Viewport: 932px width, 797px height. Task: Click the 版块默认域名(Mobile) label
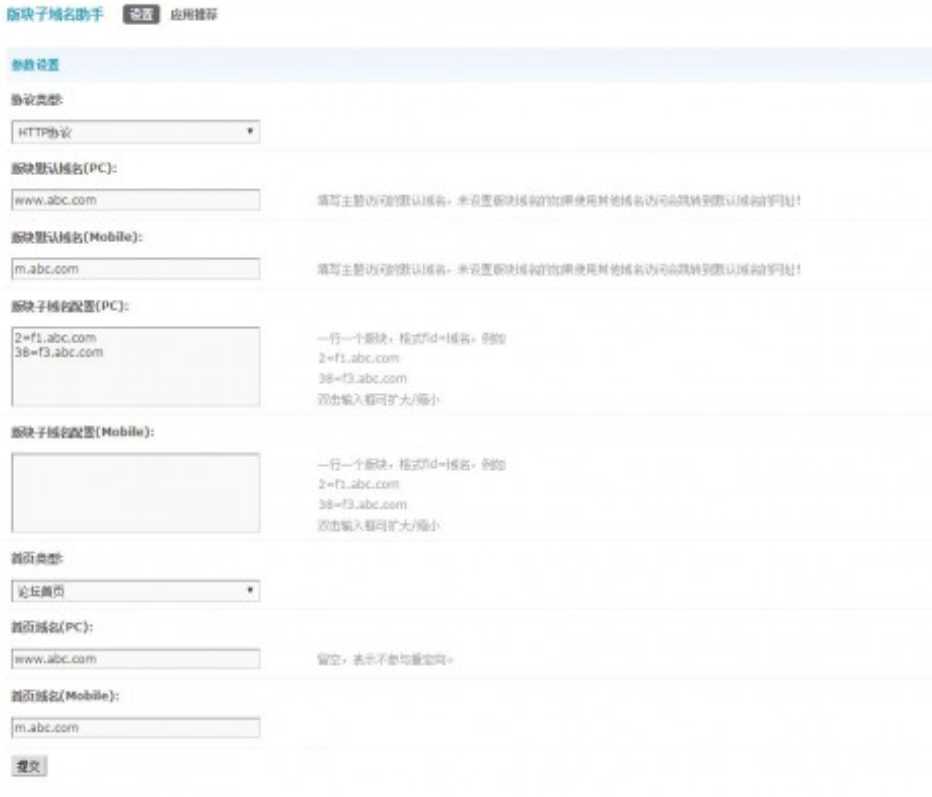pyautogui.click(x=77, y=237)
